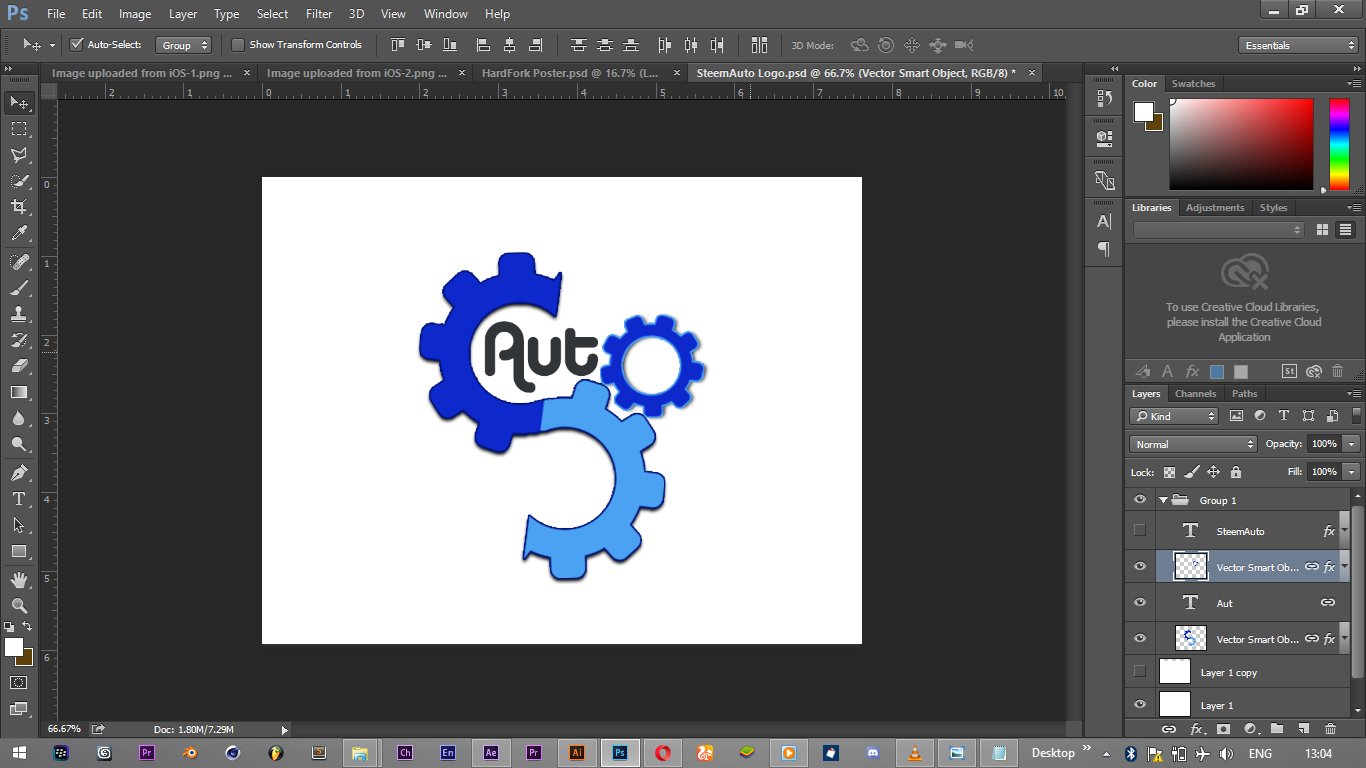1366x768 pixels.
Task: Enable Show Transform Controls checkbox
Action: coord(238,45)
